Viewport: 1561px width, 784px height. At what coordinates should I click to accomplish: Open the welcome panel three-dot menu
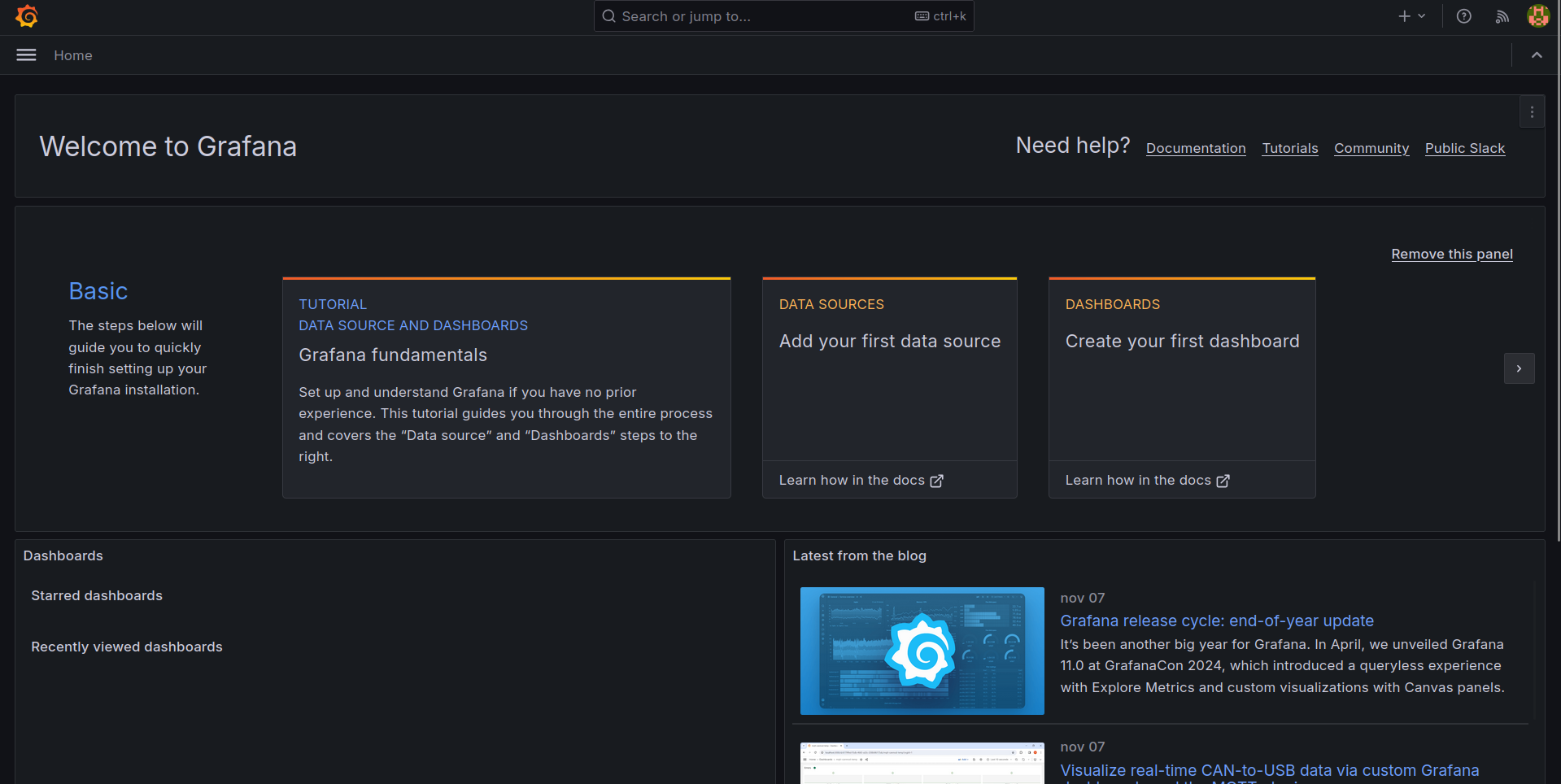point(1532,112)
